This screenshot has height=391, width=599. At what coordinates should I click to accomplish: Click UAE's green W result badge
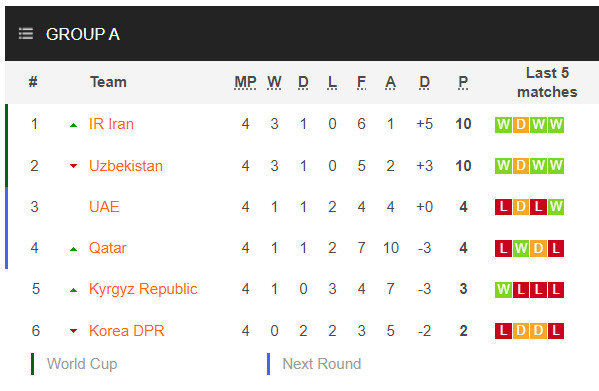click(556, 207)
